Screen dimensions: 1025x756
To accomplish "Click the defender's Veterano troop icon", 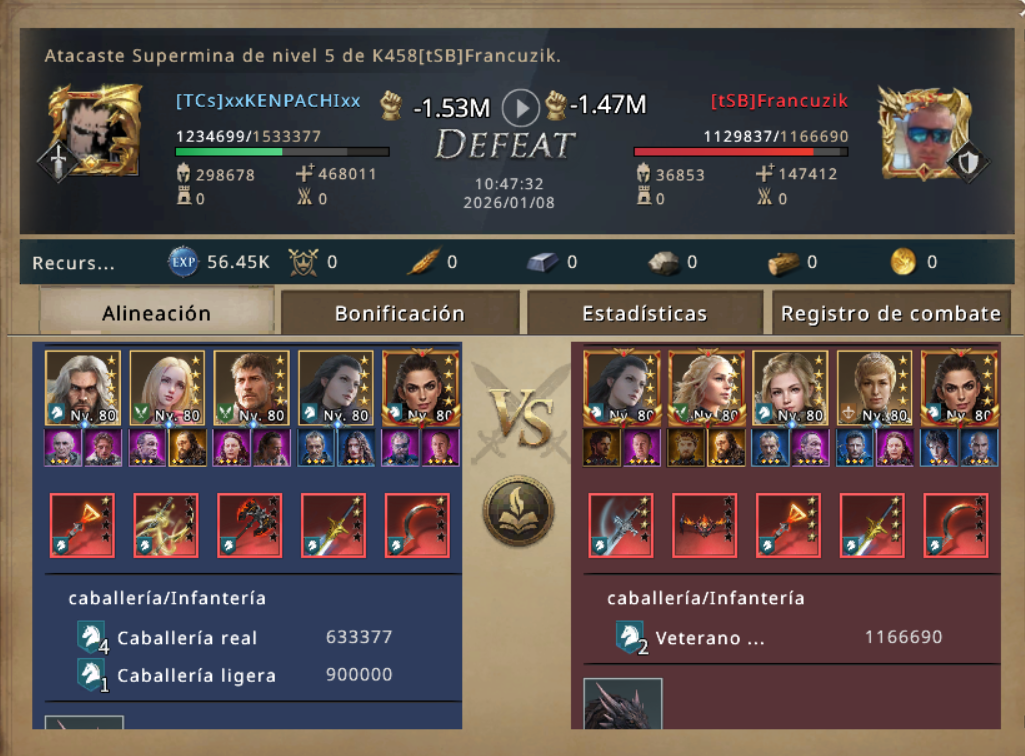I will 631,638.
